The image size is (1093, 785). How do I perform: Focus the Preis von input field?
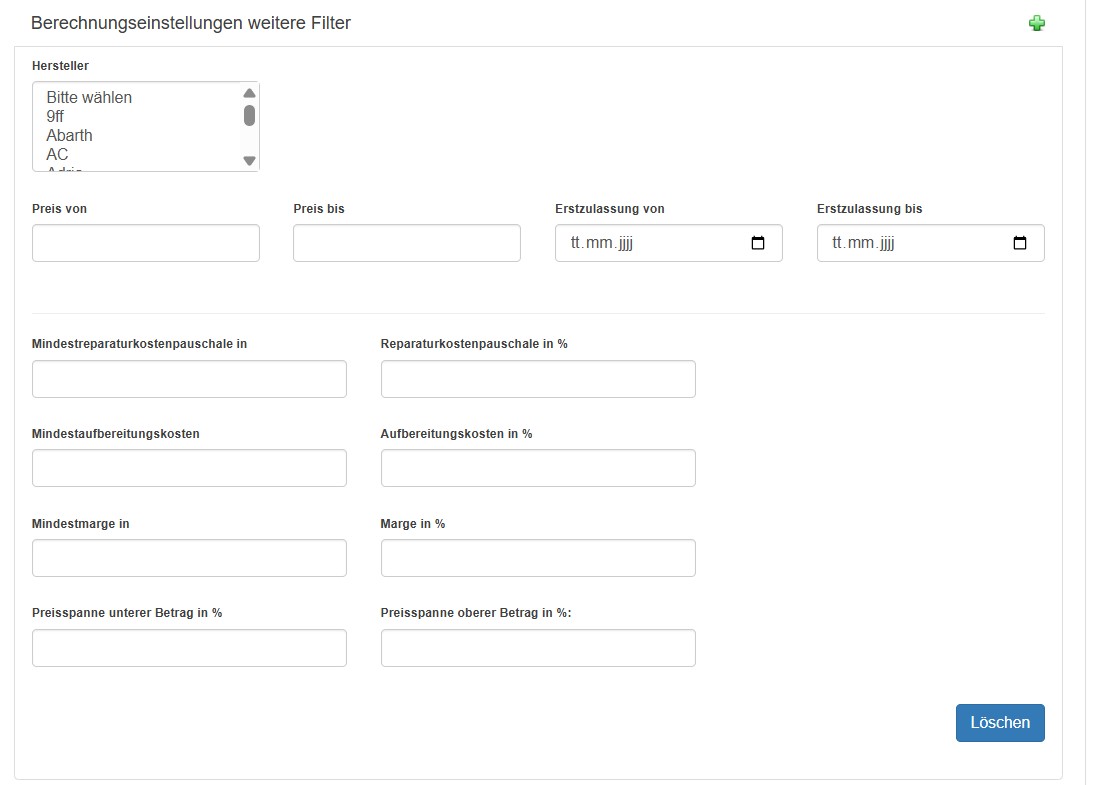click(146, 243)
